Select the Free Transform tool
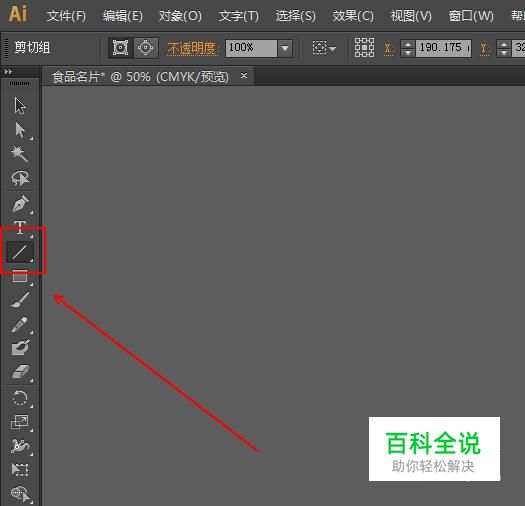The width and height of the screenshot is (525, 506). (20, 469)
